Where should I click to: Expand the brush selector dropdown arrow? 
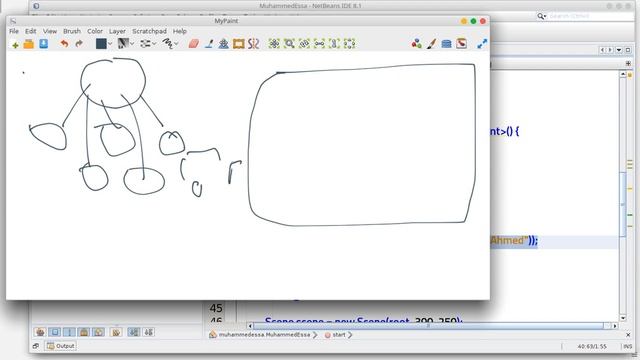132,44
